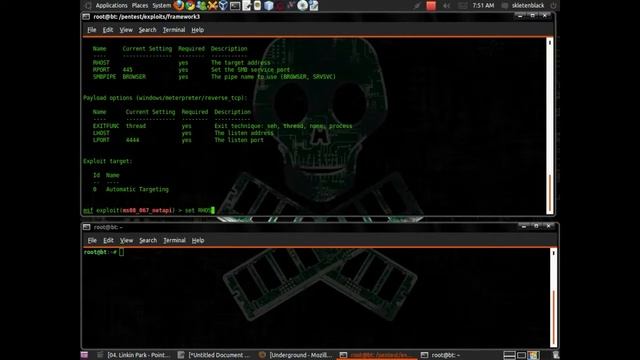
Task: Open the green messenger launcher icon
Action: coord(201,5)
